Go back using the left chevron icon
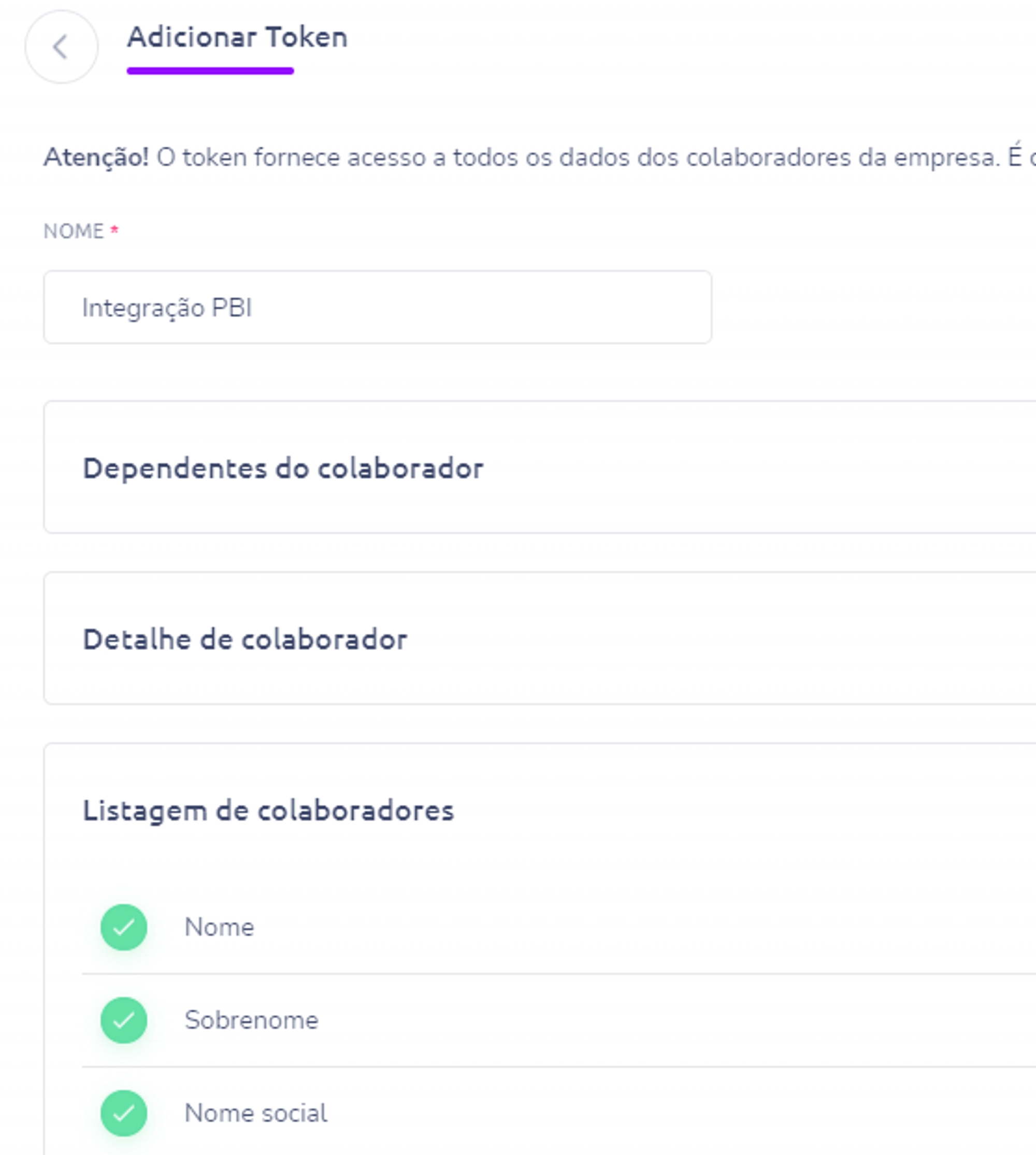This screenshot has height=1155, width=1036. point(61,47)
